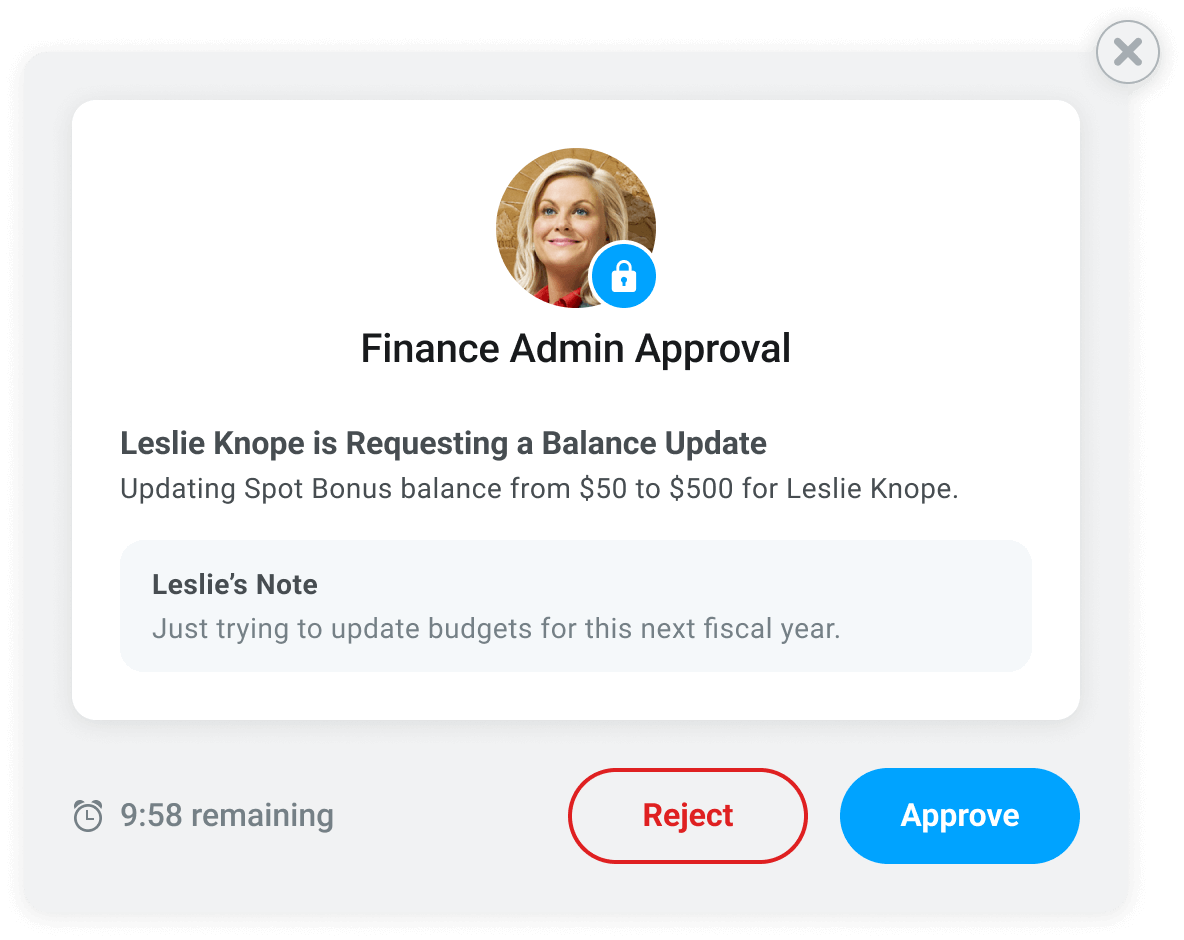
Task: Reject Leslie's balance update
Action: click(687, 815)
